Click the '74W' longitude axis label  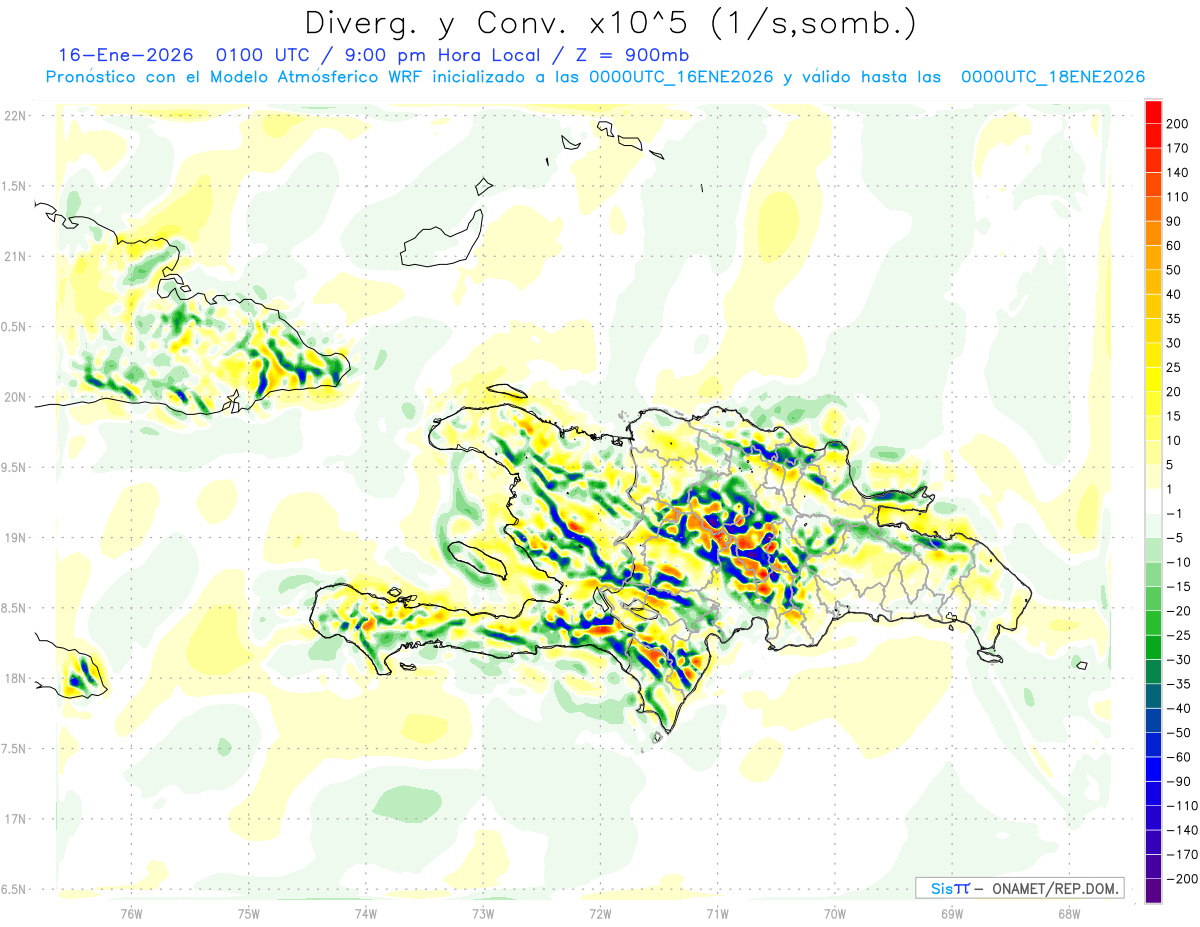point(366,913)
